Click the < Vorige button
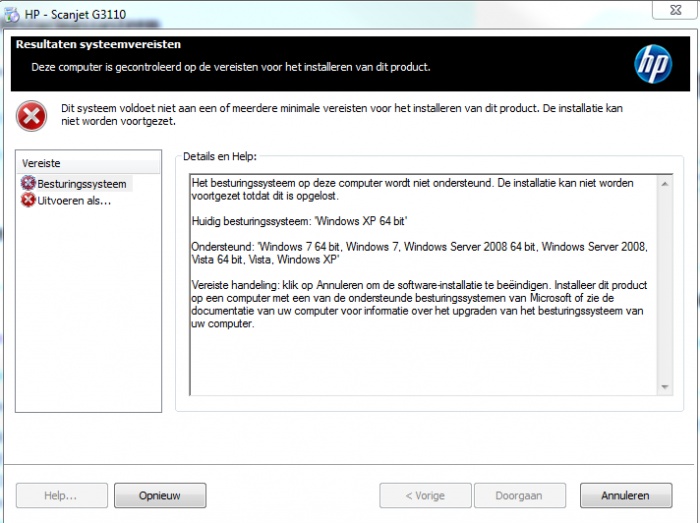700x523 pixels. click(x=425, y=495)
